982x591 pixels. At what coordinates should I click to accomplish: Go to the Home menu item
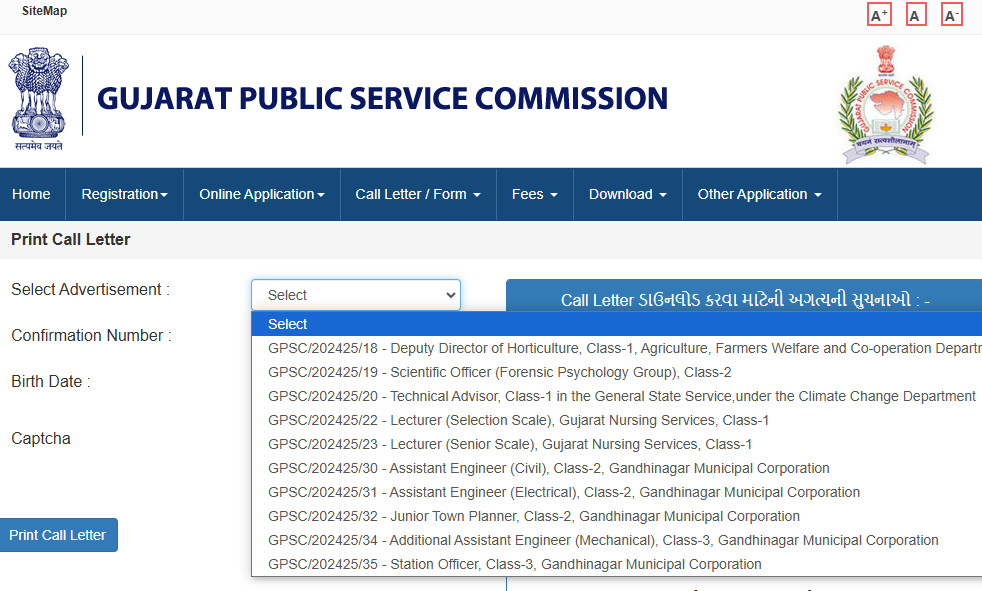click(x=31, y=194)
